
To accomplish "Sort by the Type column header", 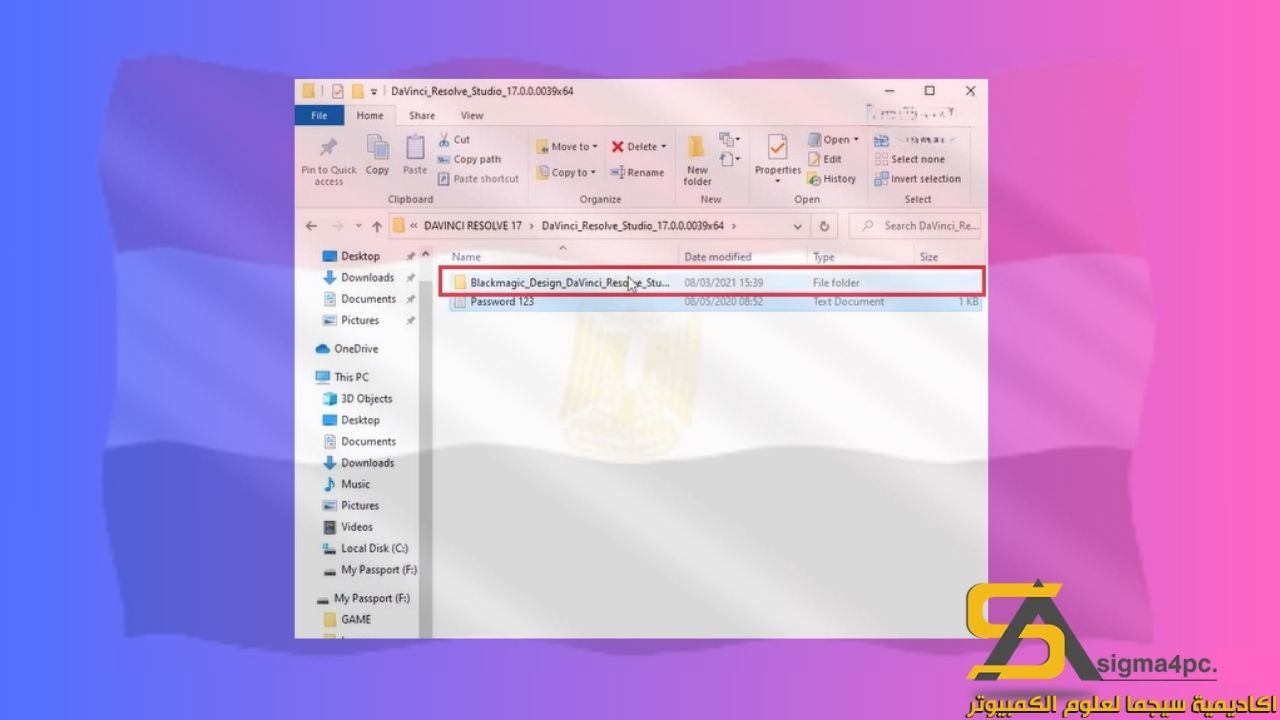I will point(858,257).
